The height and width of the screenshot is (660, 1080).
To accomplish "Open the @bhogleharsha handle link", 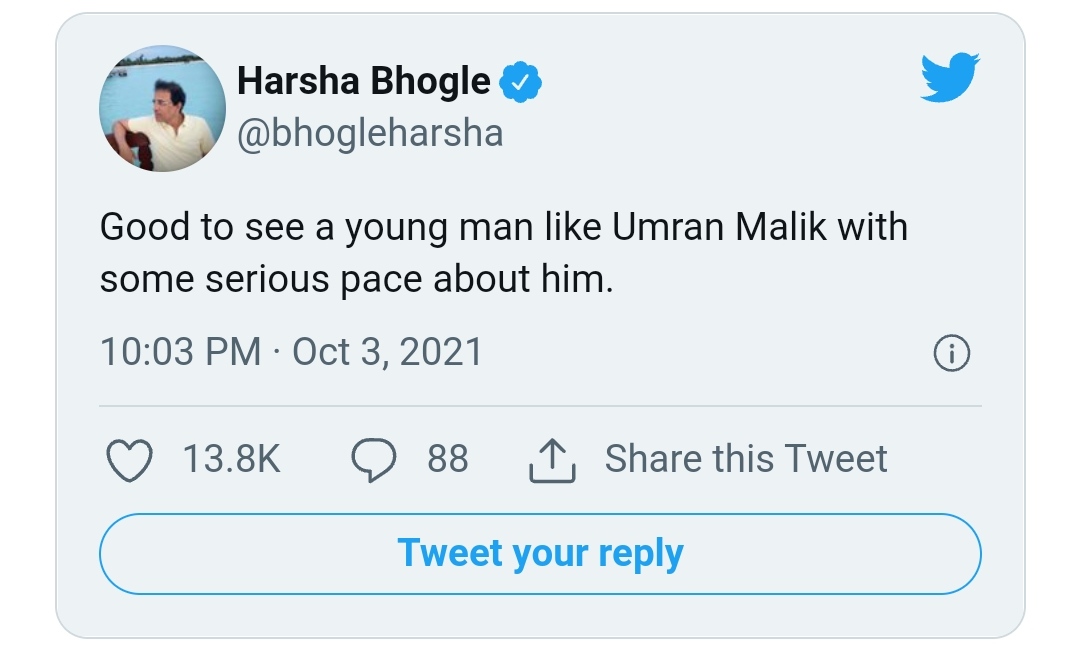I will [370, 132].
